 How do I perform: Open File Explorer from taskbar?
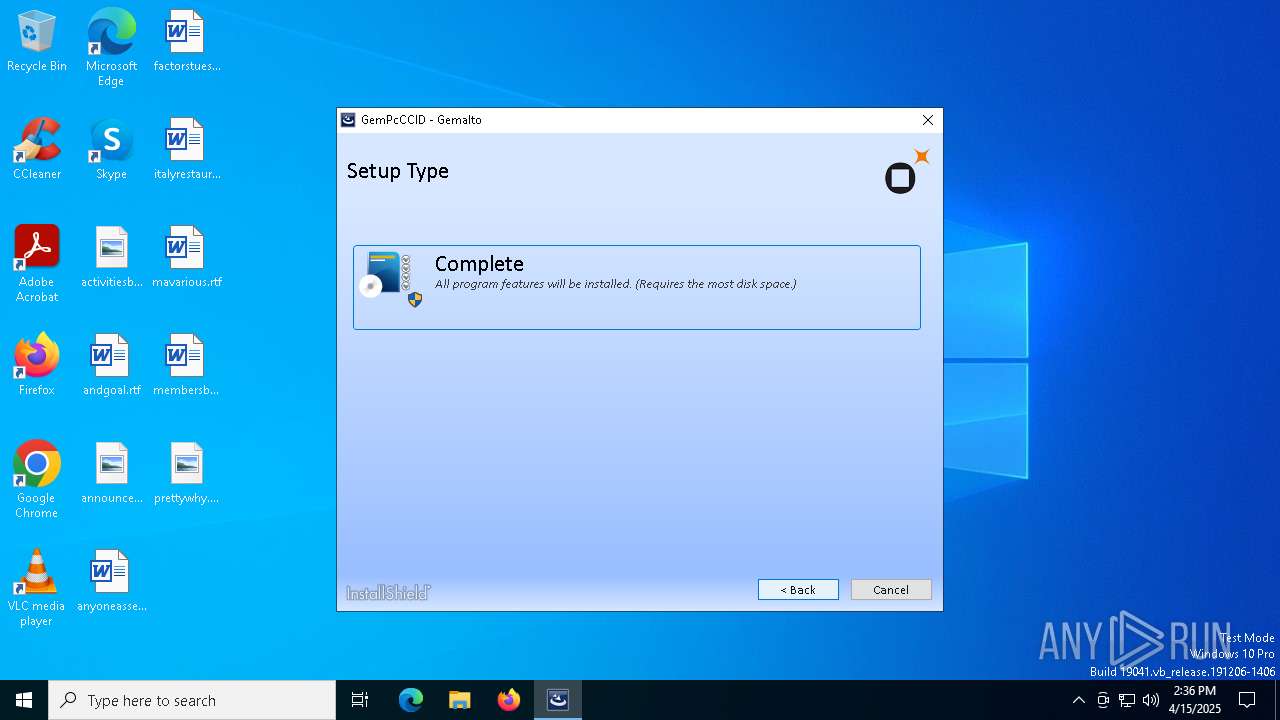coord(459,700)
